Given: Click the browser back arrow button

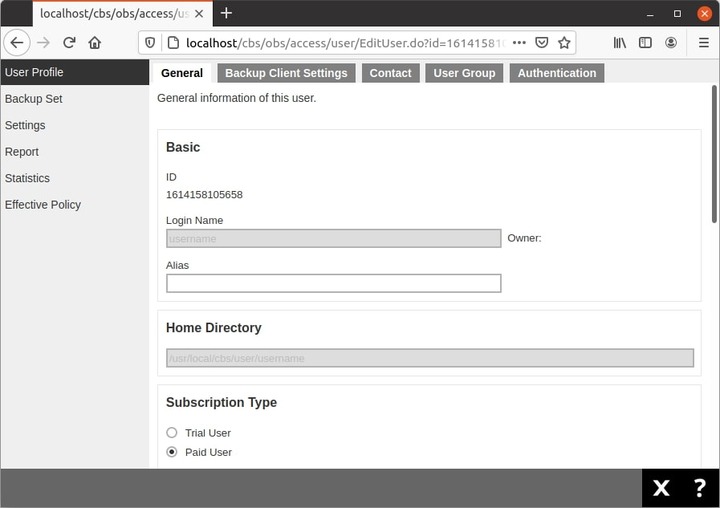Looking at the screenshot, I should (17, 43).
